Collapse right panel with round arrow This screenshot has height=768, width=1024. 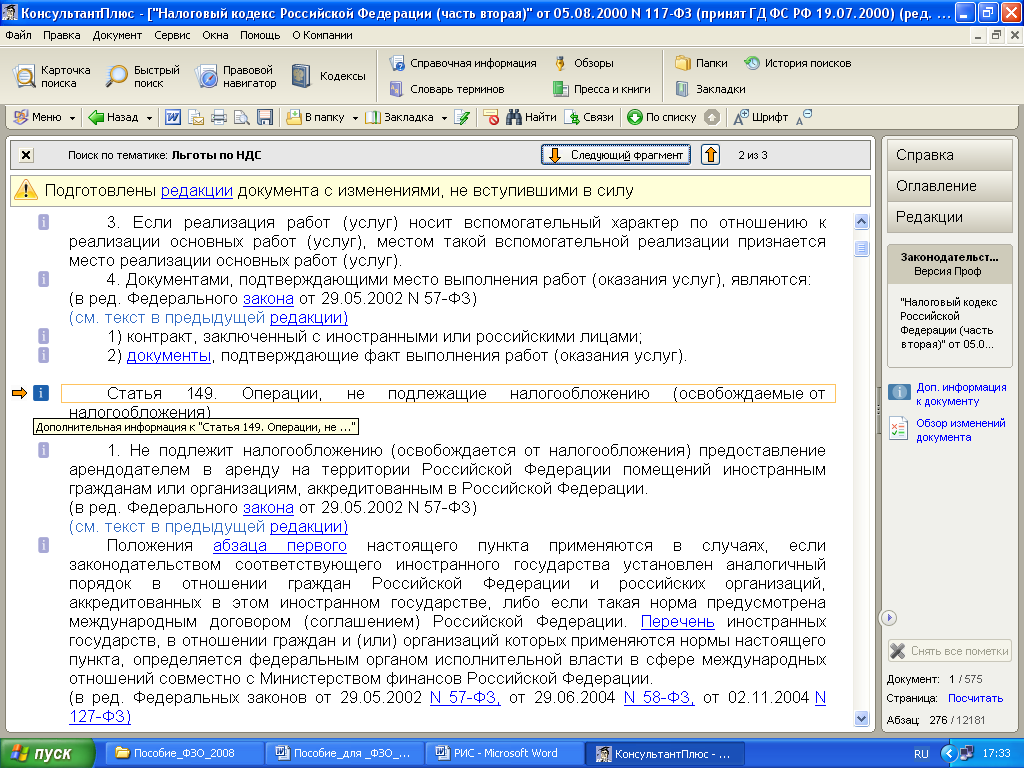(889, 618)
